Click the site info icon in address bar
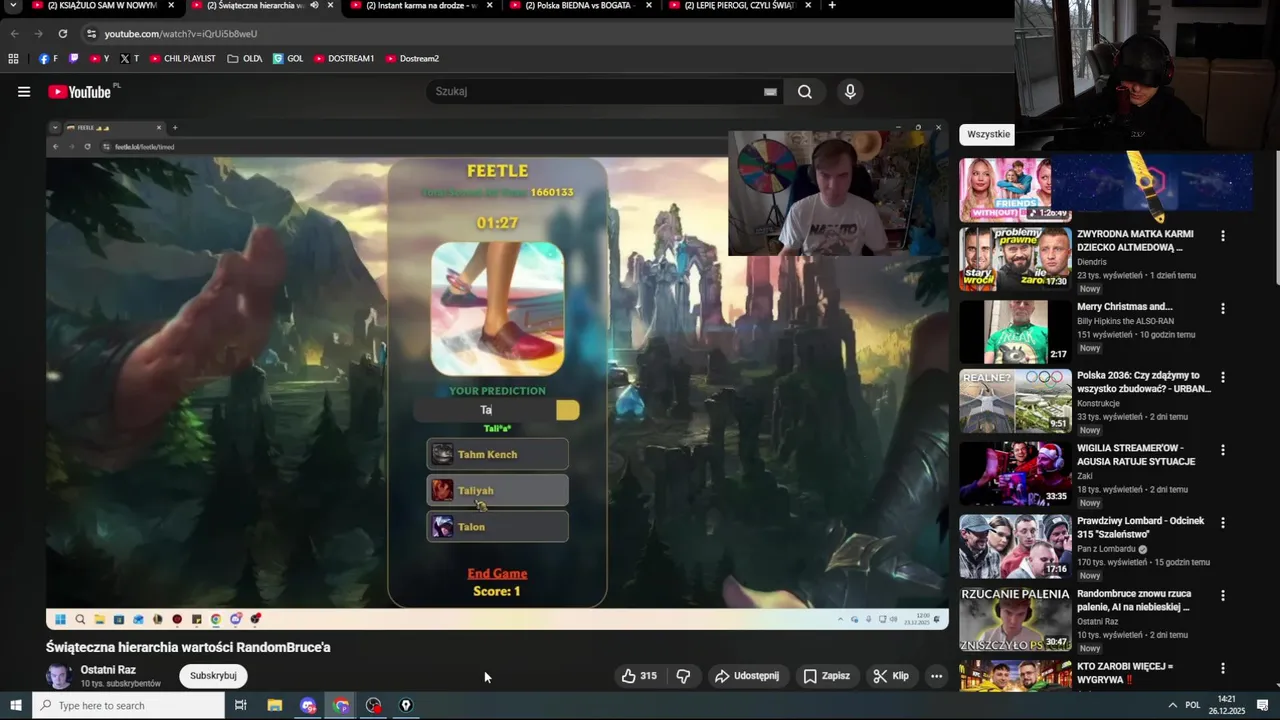 (91, 34)
